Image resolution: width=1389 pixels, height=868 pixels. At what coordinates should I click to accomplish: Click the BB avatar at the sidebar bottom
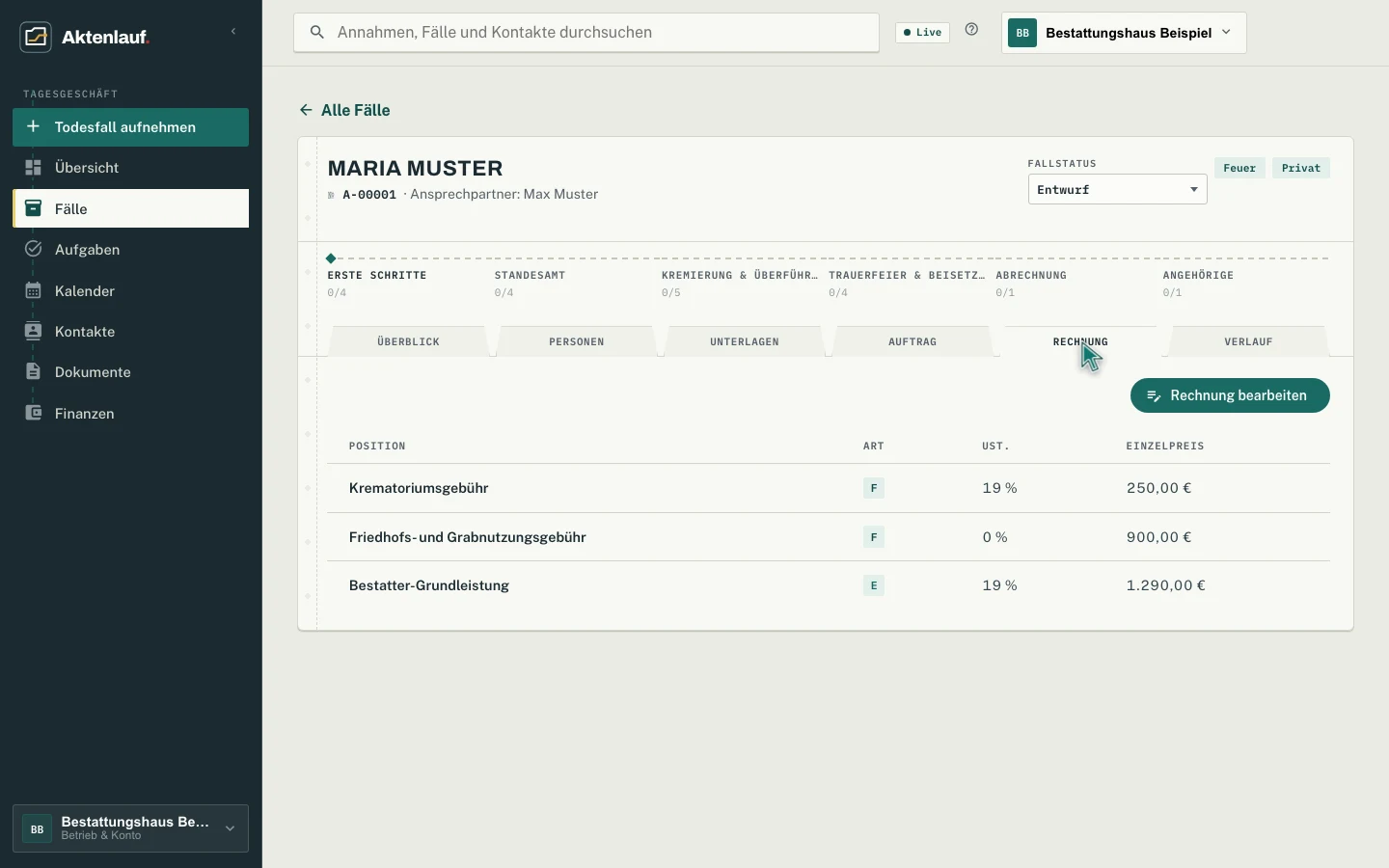[37, 828]
